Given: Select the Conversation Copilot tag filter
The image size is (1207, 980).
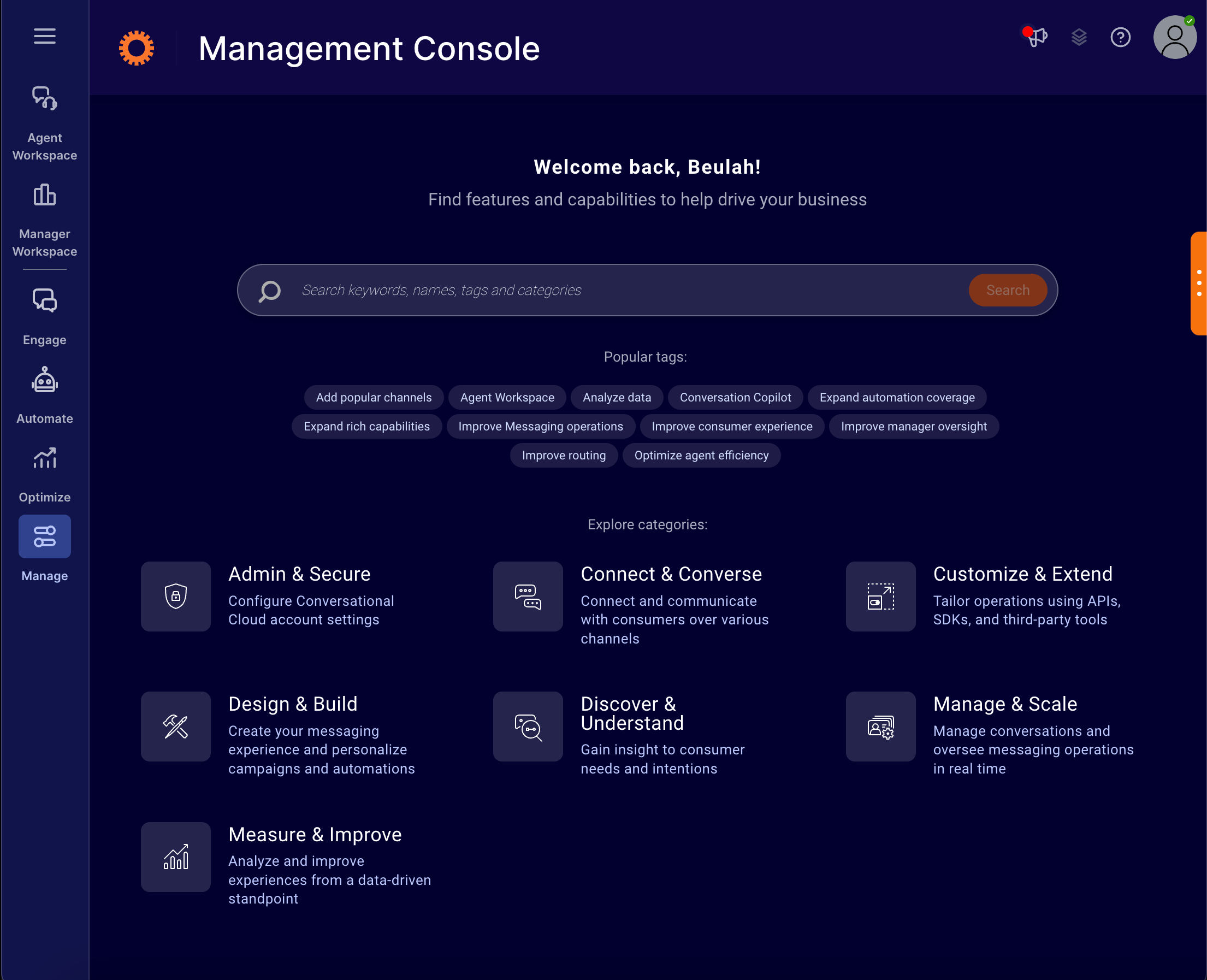Looking at the screenshot, I should click(x=736, y=398).
